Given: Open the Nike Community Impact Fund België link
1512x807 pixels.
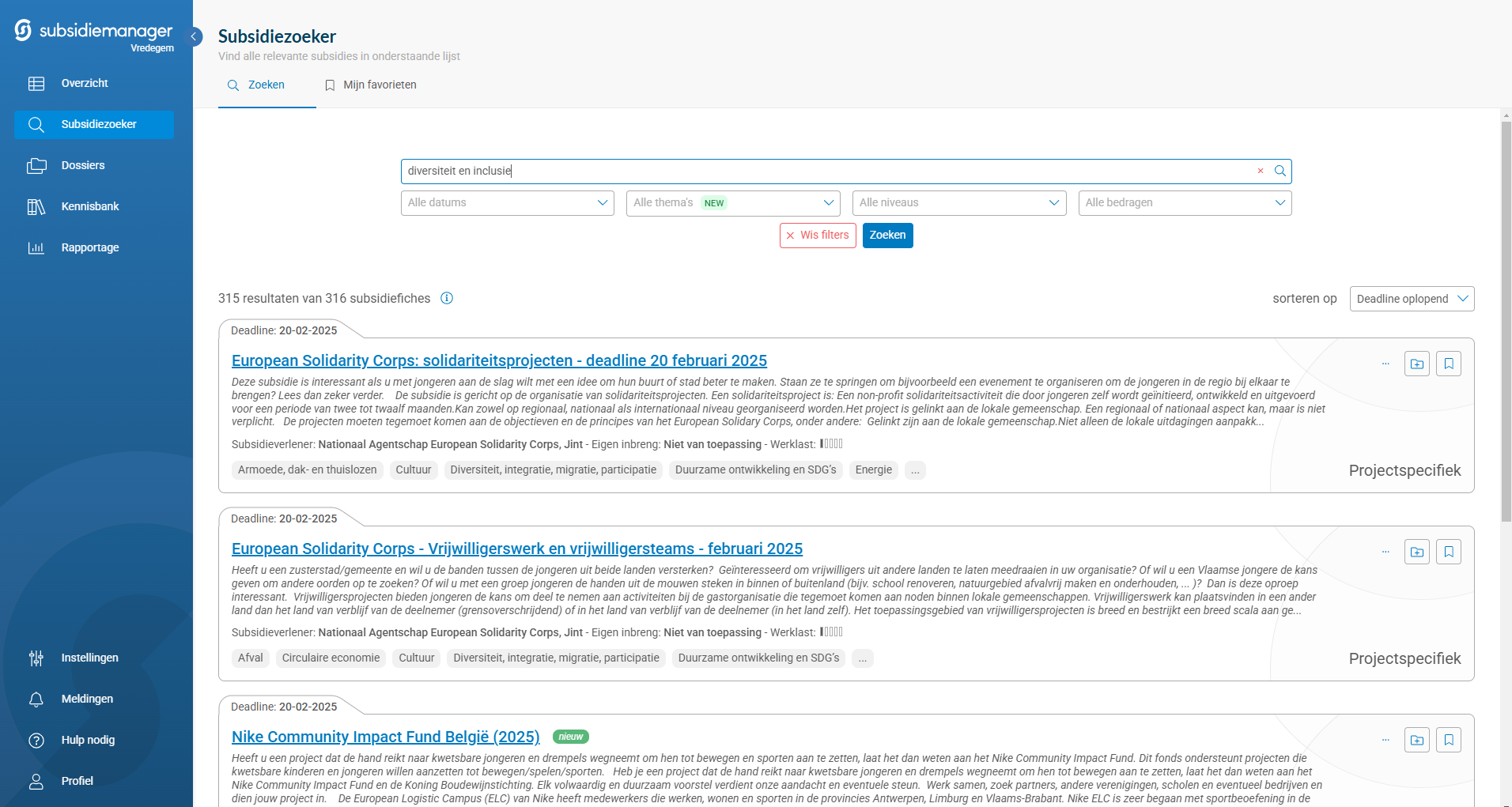Looking at the screenshot, I should [x=385, y=737].
